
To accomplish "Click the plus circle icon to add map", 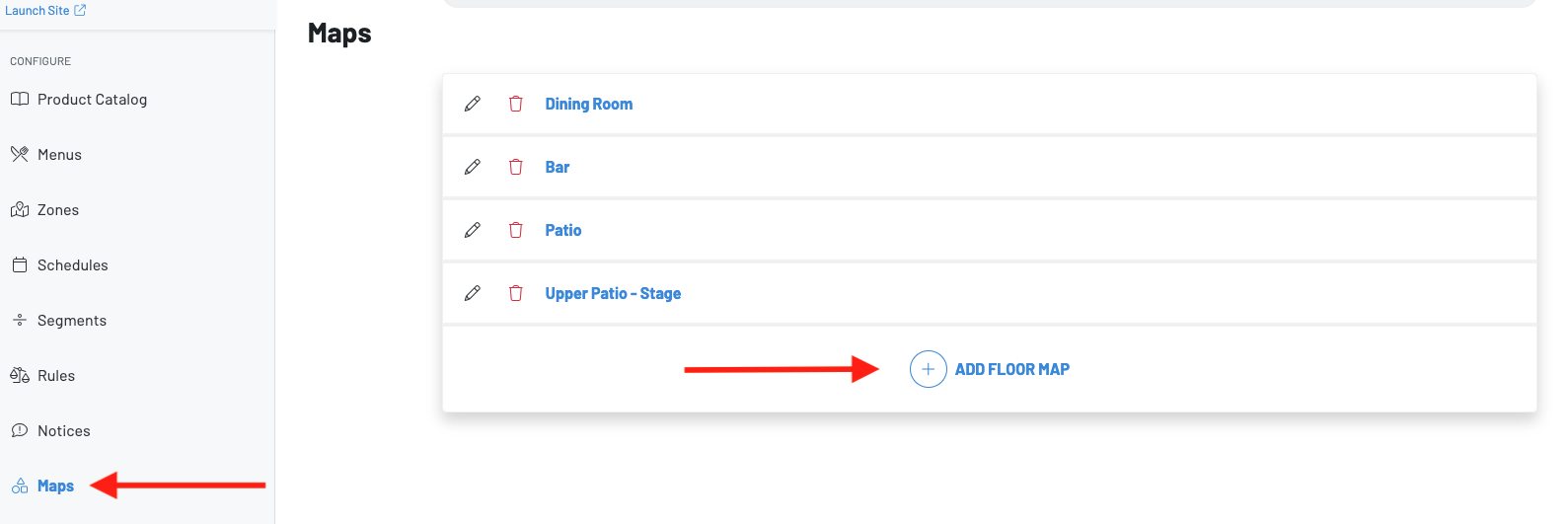I will pos(928,369).
